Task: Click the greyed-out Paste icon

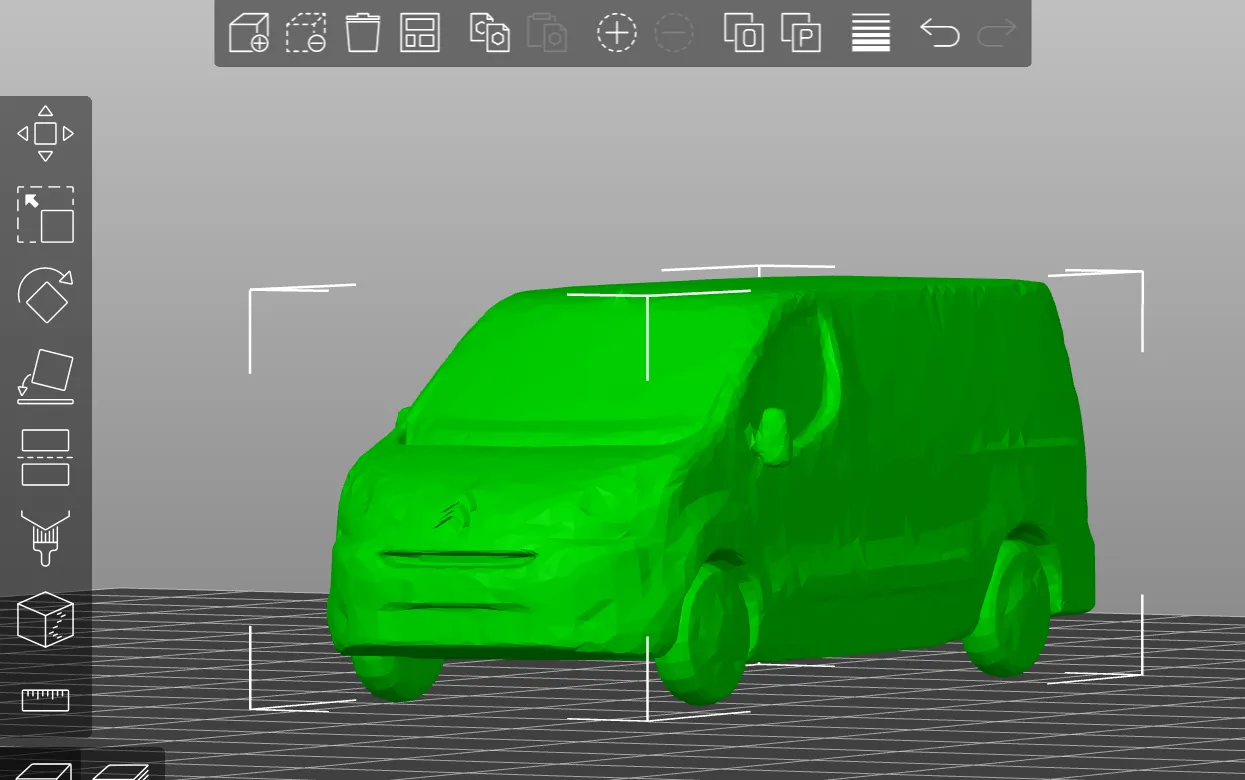Action: pyautogui.click(x=547, y=33)
